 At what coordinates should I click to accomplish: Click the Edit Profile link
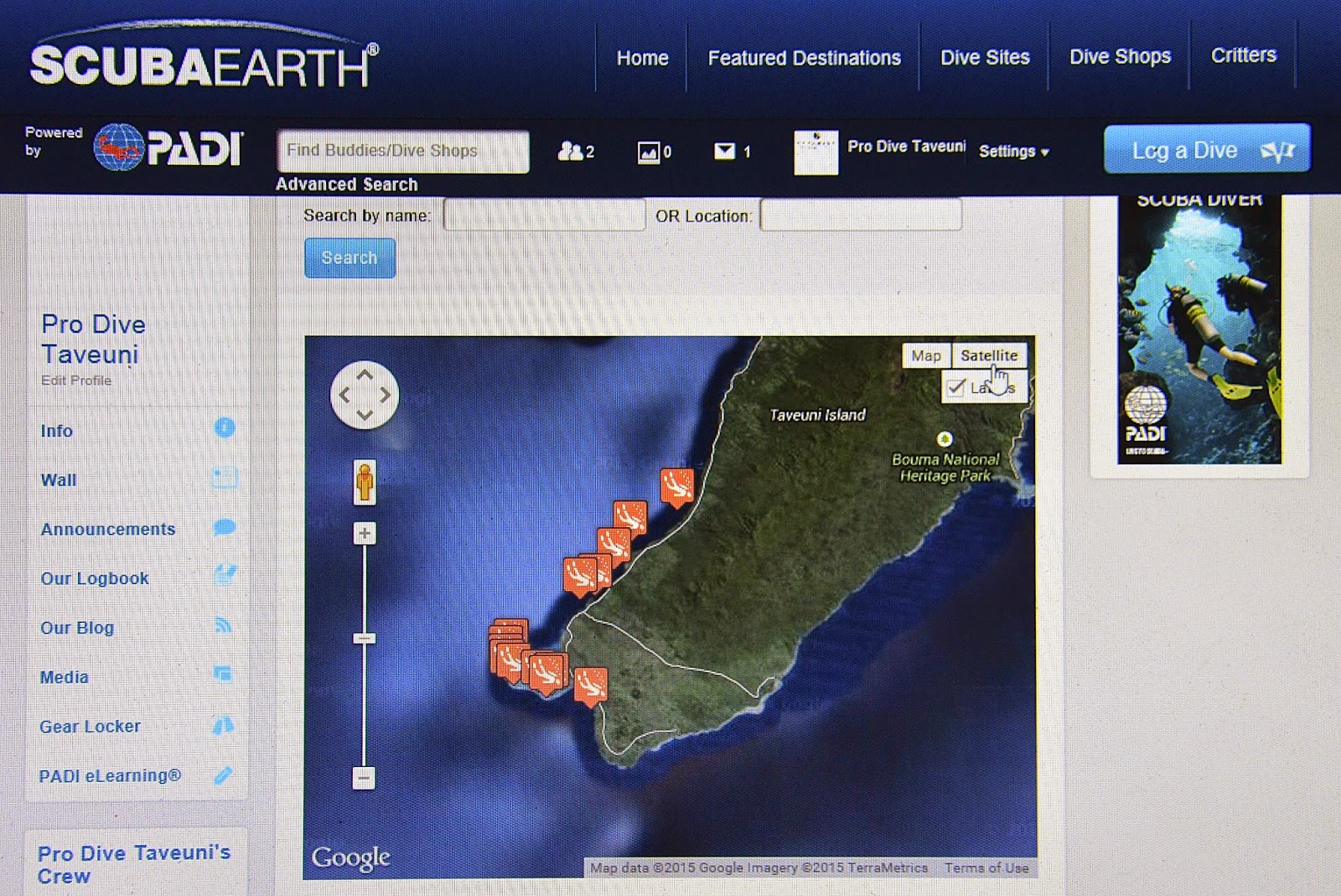click(x=76, y=381)
